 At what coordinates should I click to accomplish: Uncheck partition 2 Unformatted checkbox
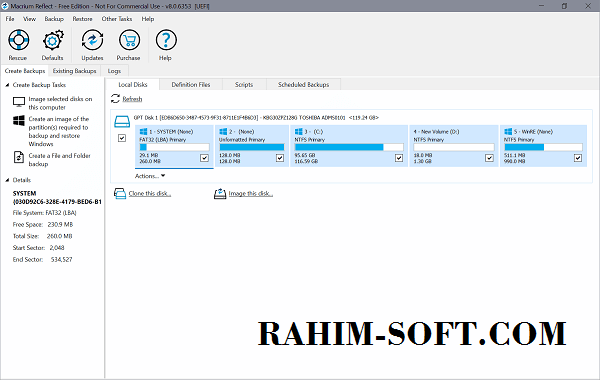click(x=280, y=158)
